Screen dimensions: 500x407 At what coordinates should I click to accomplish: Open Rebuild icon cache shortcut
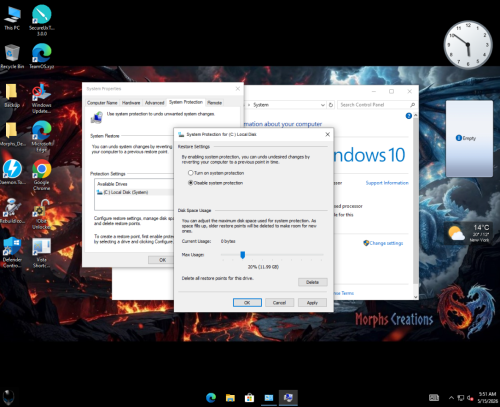pyautogui.click(x=12, y=211)
